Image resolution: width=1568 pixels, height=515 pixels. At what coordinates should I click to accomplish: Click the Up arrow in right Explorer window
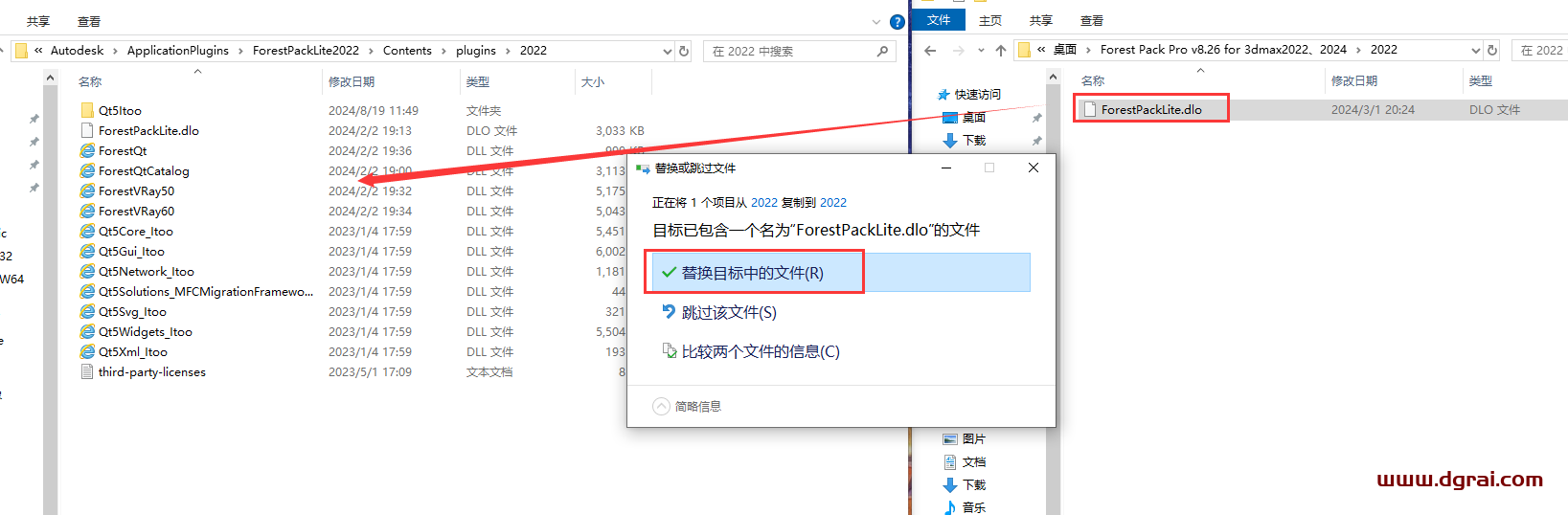click(x=1000, y=50)
